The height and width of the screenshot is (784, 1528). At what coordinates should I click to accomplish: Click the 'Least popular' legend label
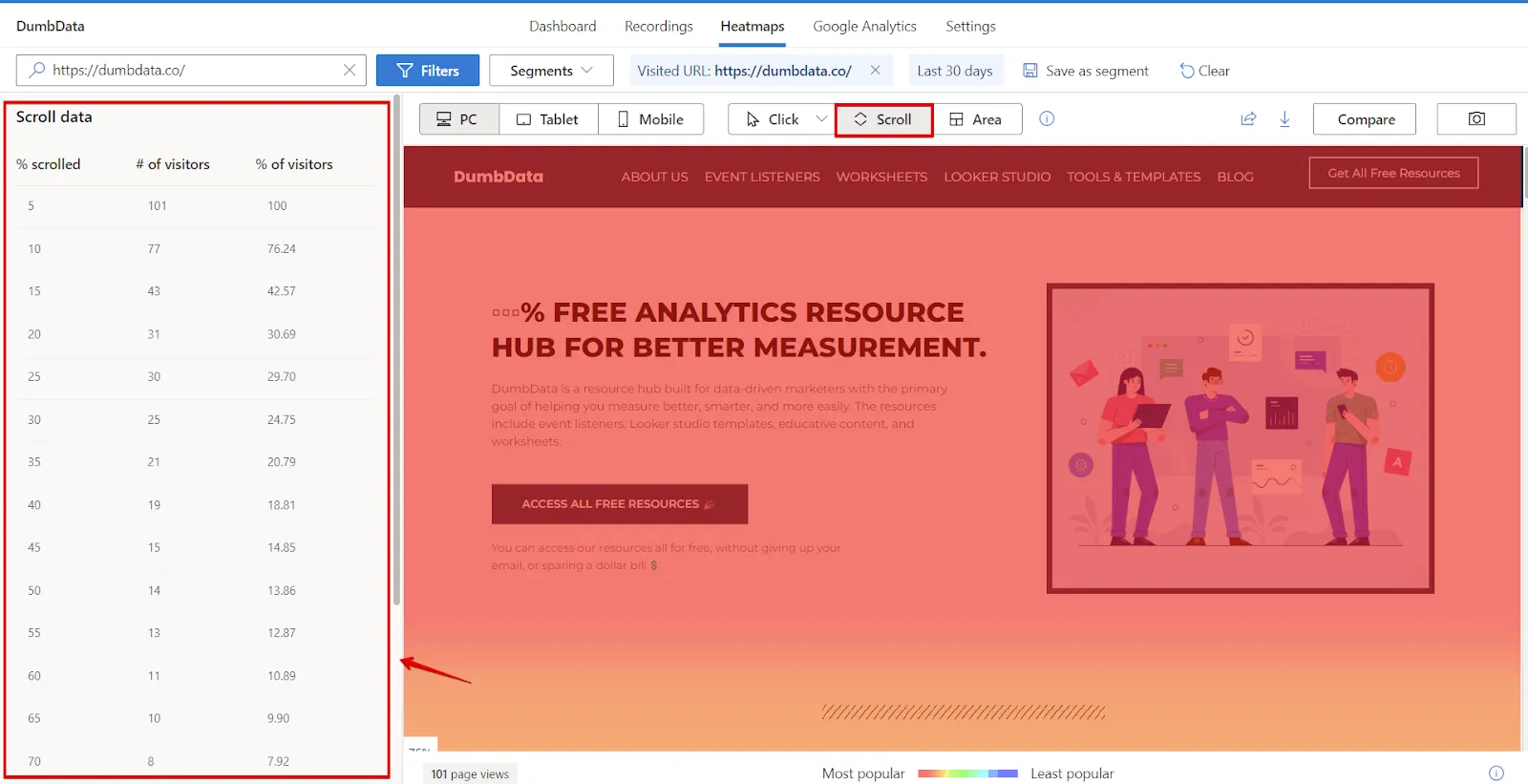tap(1072, 773)
